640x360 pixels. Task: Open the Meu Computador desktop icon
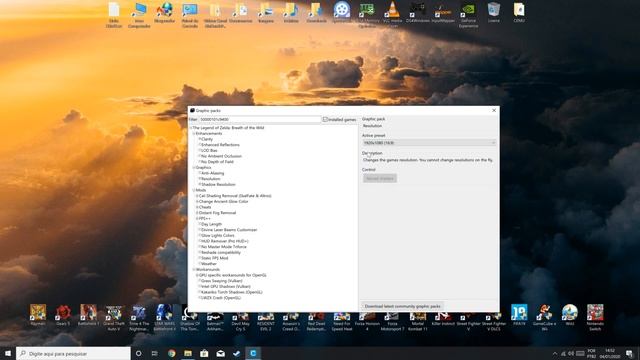139,14
